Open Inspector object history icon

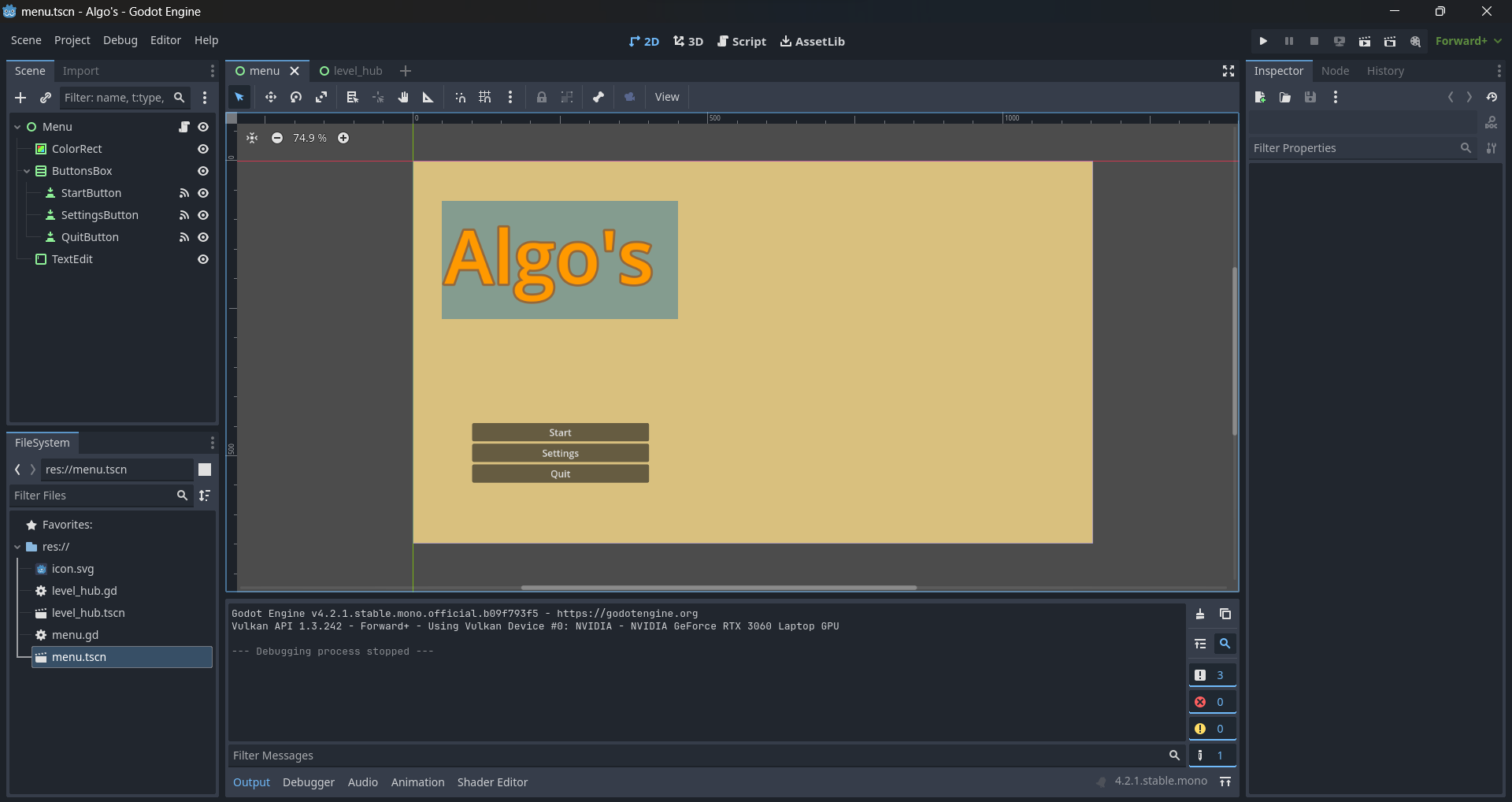click(1492, 97)
